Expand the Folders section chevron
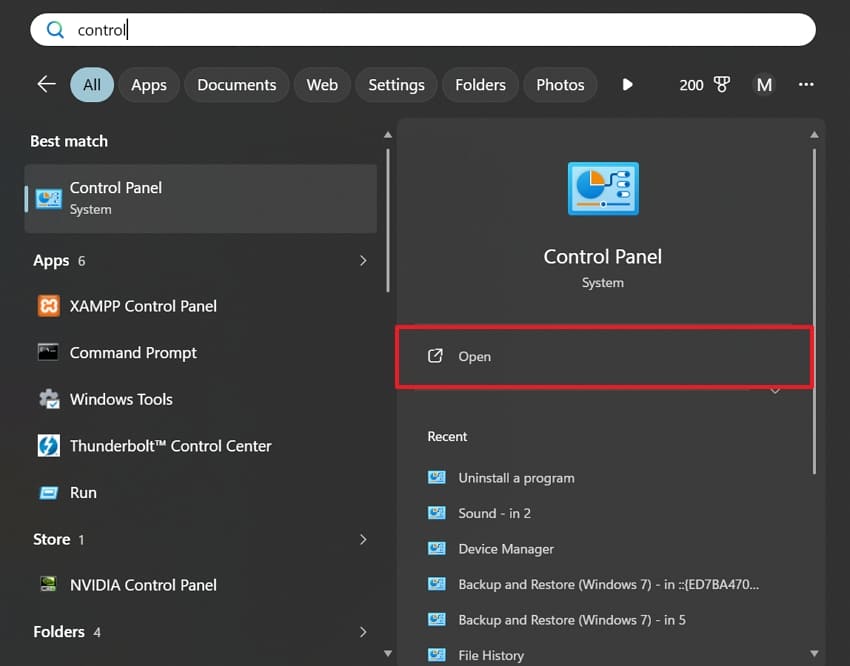The image size is (850, 666). pyautogui.click(x=363, y=632)
